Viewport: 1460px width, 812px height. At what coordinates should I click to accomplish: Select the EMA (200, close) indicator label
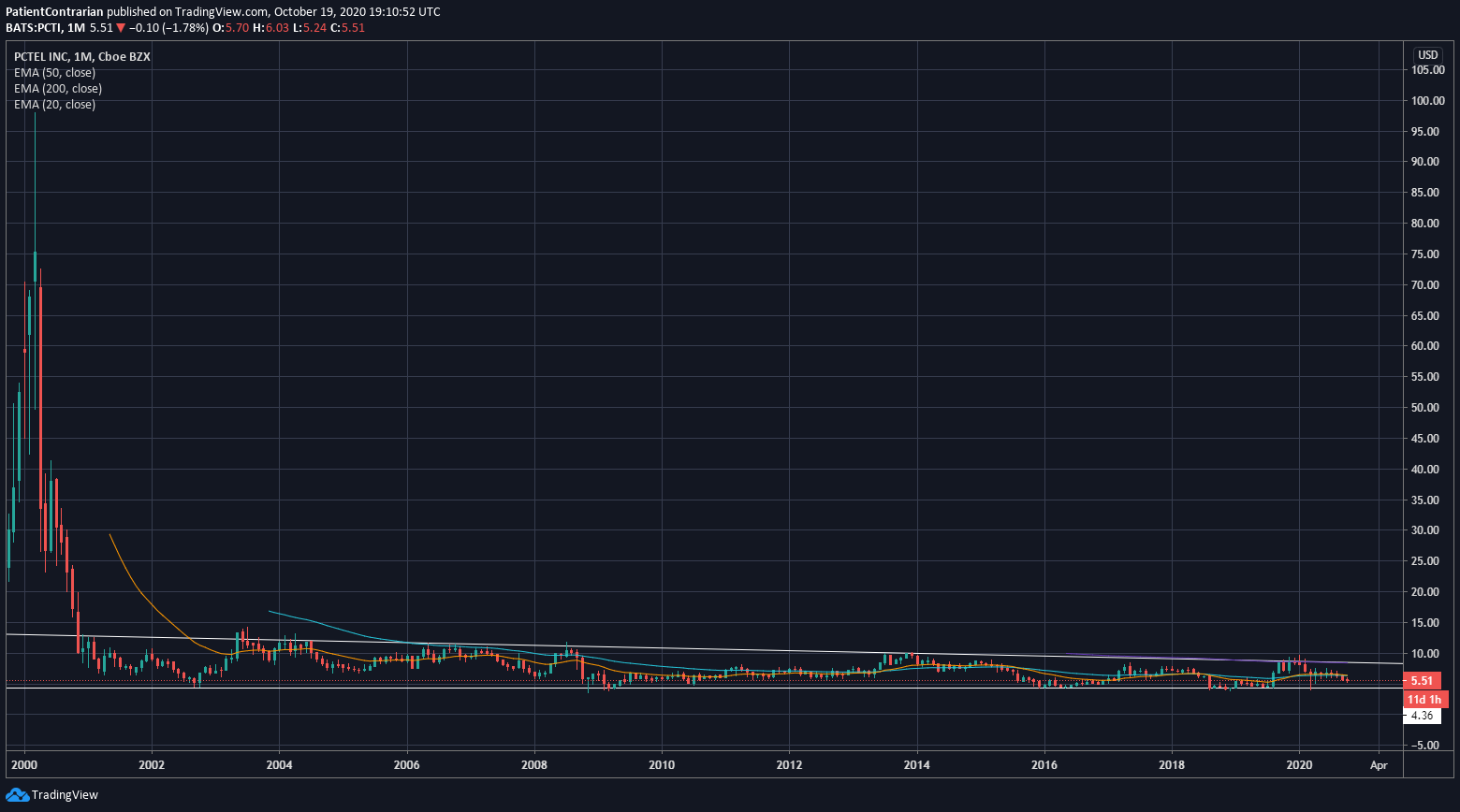(58, 88)
